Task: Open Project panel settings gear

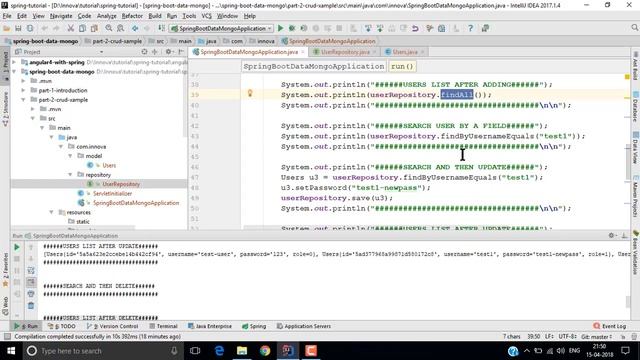Action: point(168,52)
